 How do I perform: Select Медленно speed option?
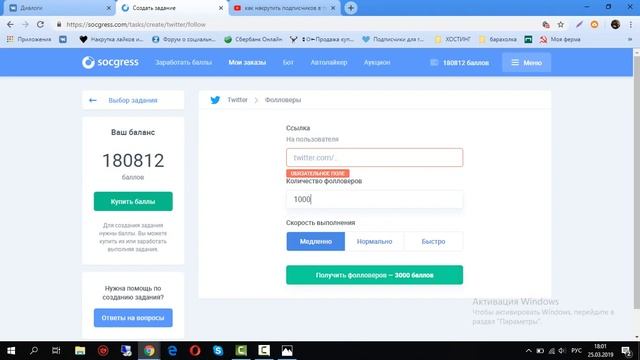[316, 241]
